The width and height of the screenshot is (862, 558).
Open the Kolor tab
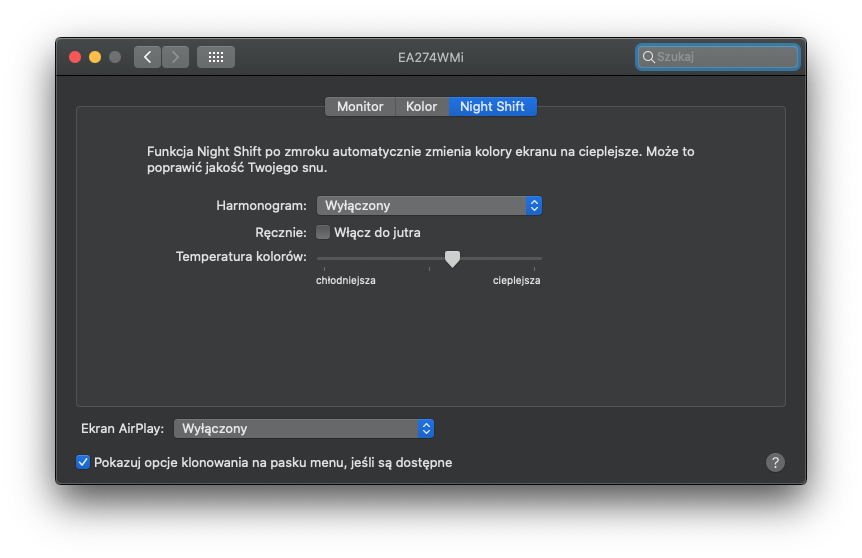pos(421,106)
